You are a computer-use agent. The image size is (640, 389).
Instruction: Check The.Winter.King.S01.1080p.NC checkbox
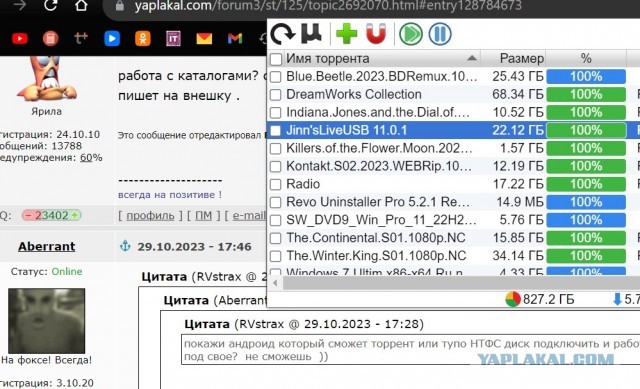pyautogui.click(x=276, y=256)
